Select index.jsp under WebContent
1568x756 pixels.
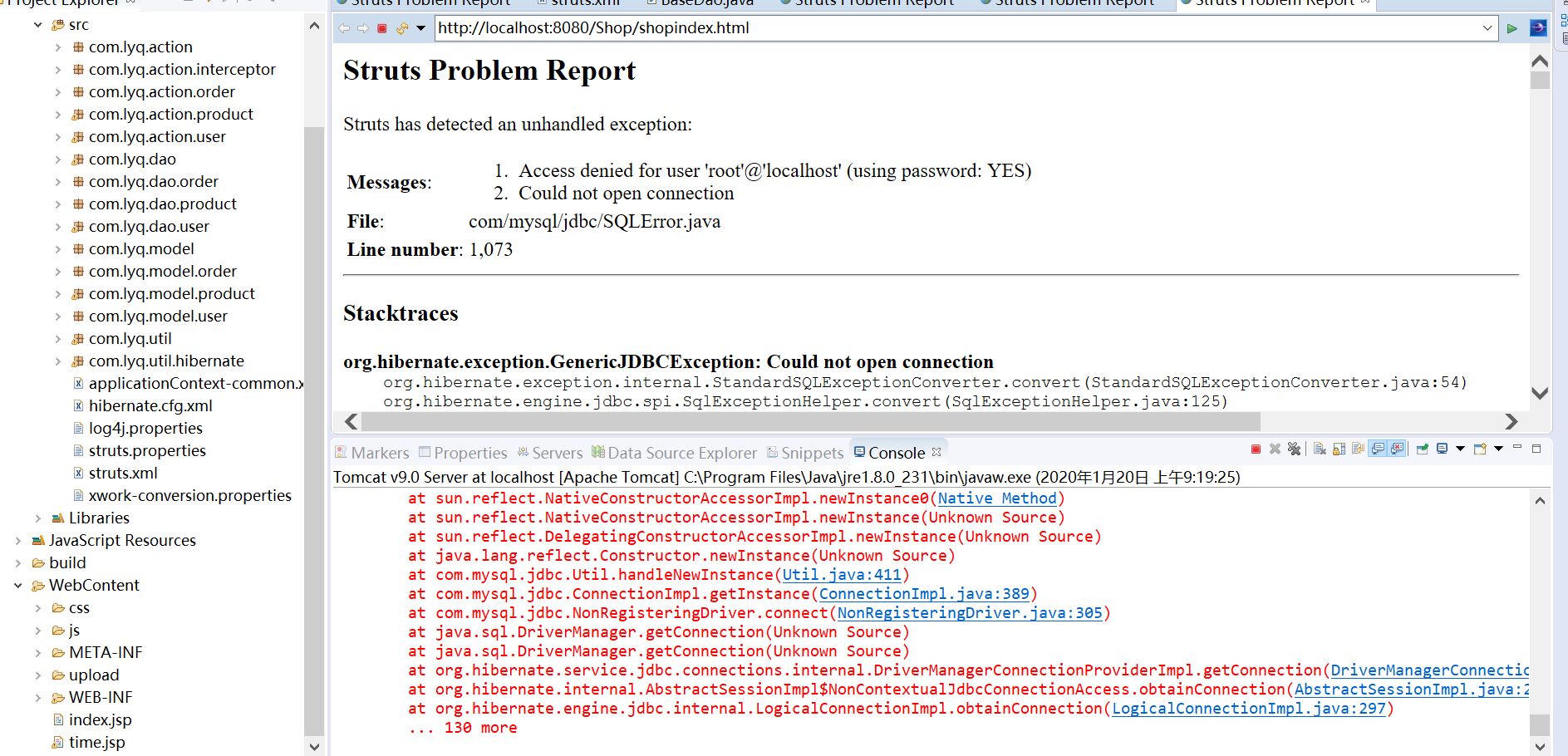[x=100, y=720]
